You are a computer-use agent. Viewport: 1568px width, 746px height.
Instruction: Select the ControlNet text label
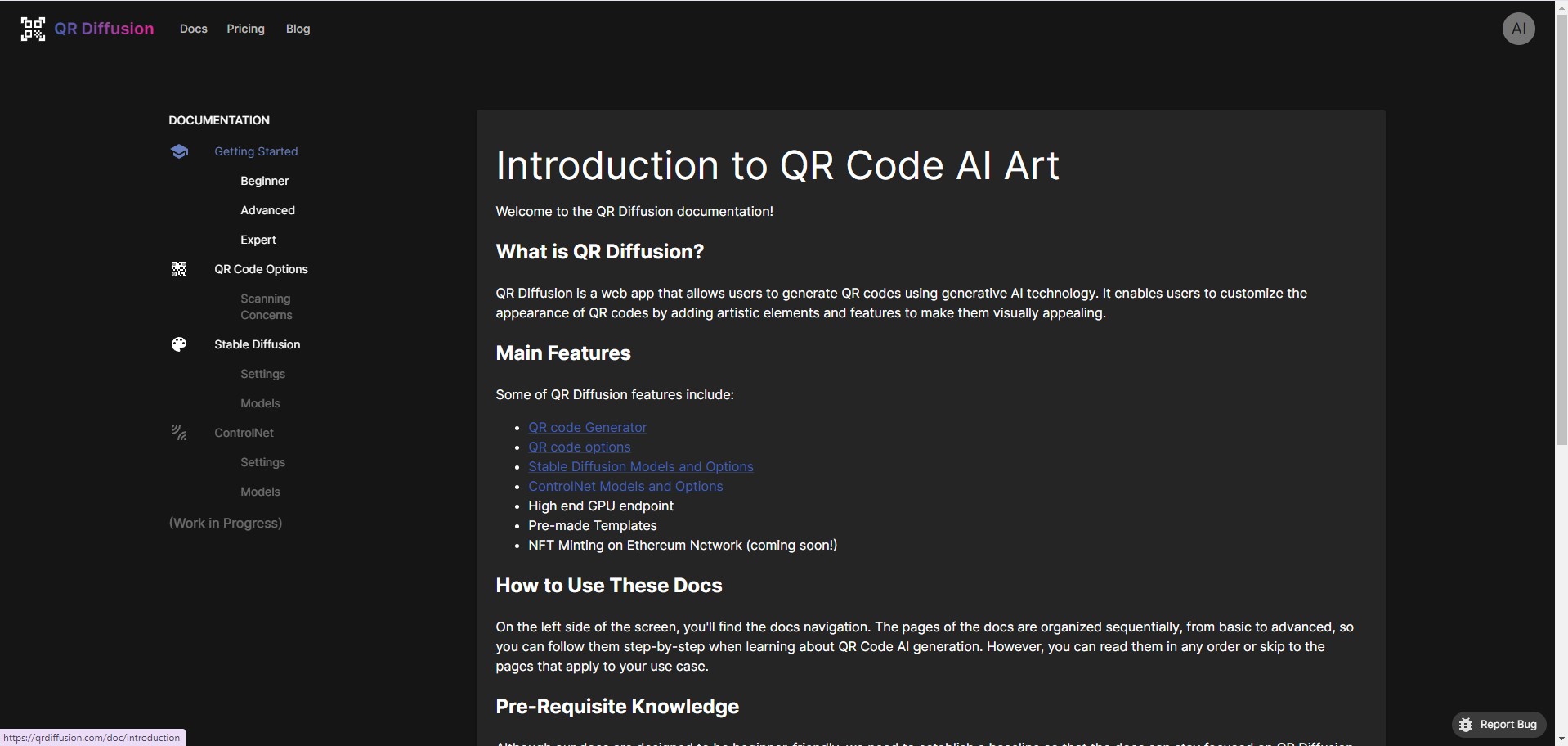tap(244, 433)
